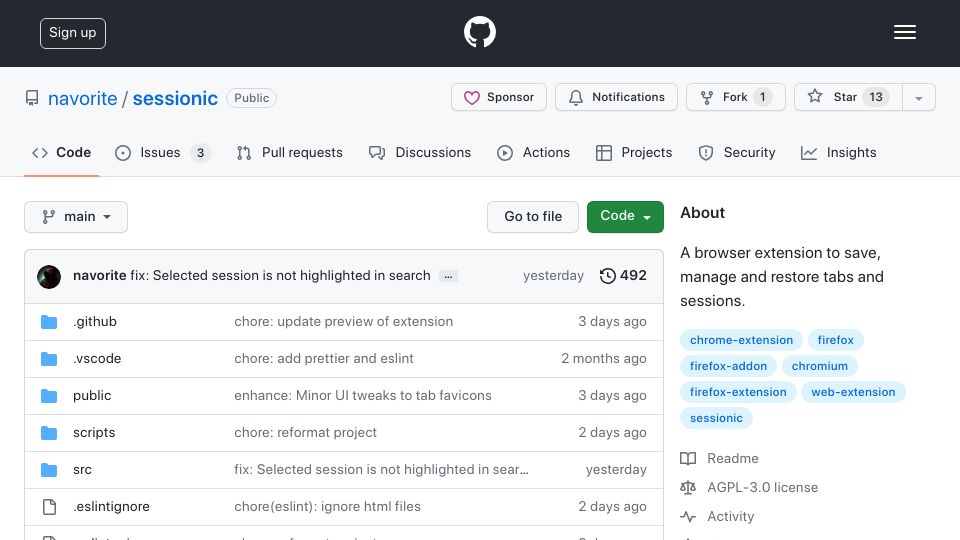Click the navorite owner link

click(x=83, y=98)
